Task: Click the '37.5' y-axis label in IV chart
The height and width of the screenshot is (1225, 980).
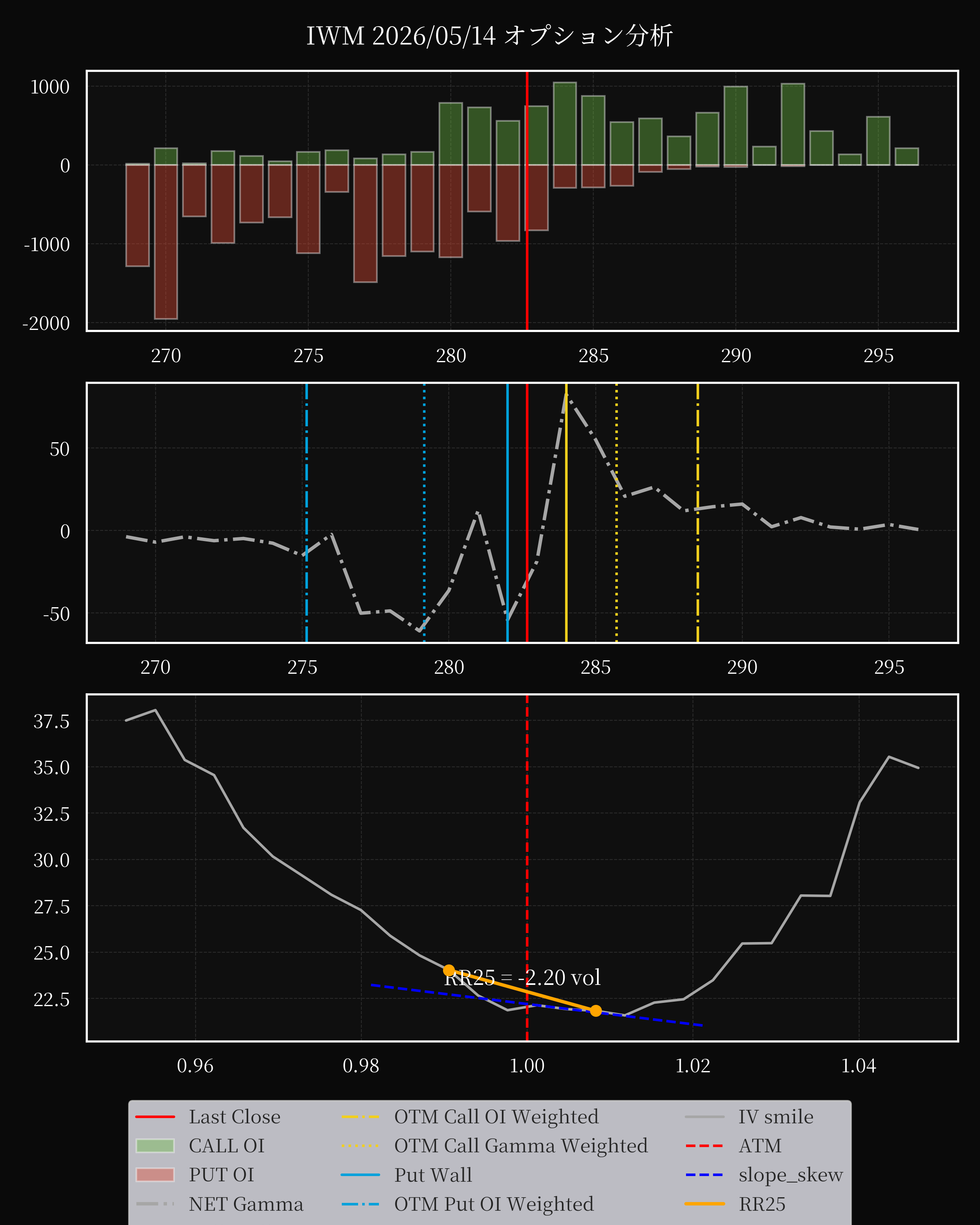Action: coord(52,722)
